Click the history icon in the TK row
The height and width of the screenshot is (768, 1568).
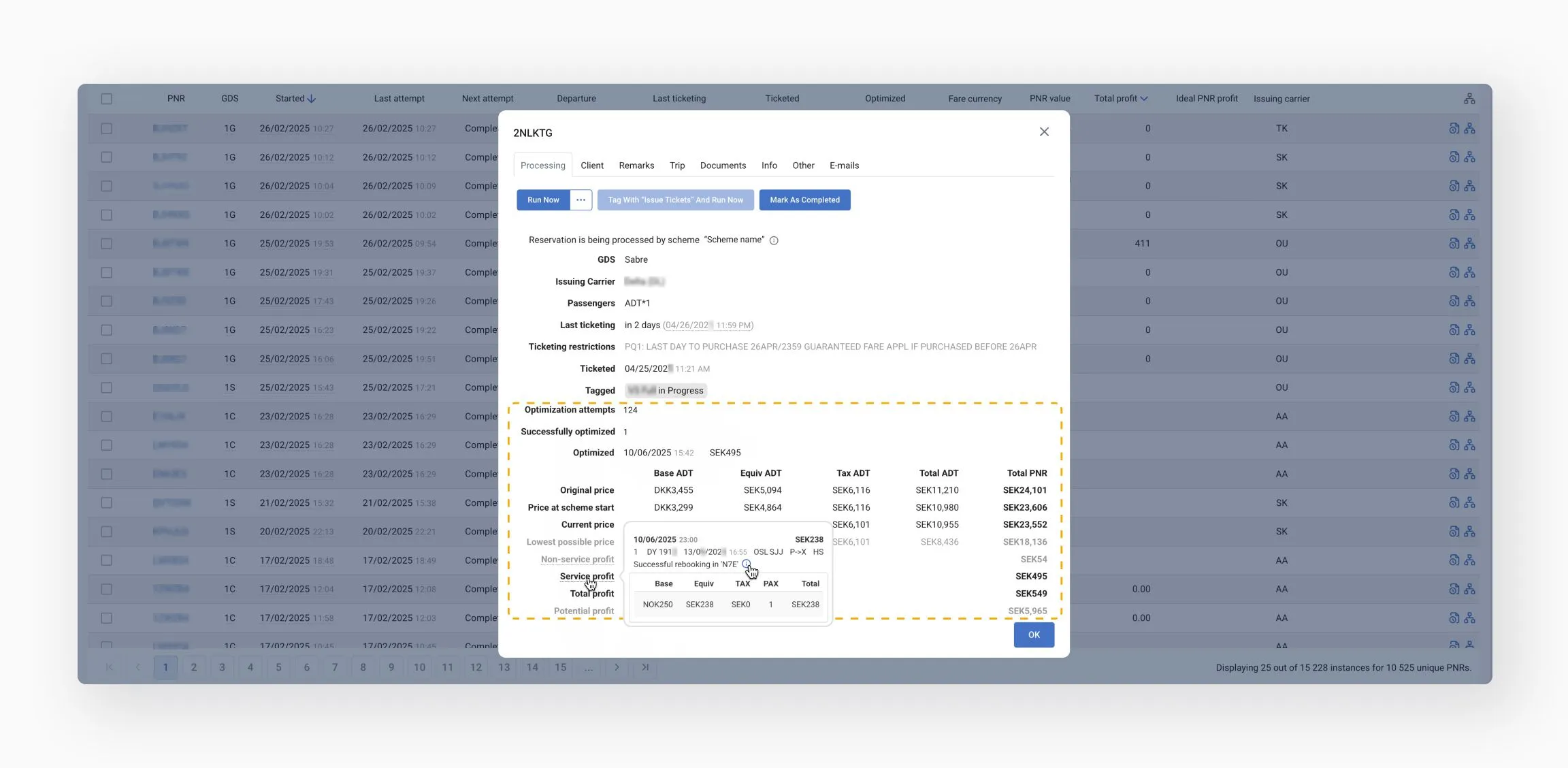[x=1454, y=129]
